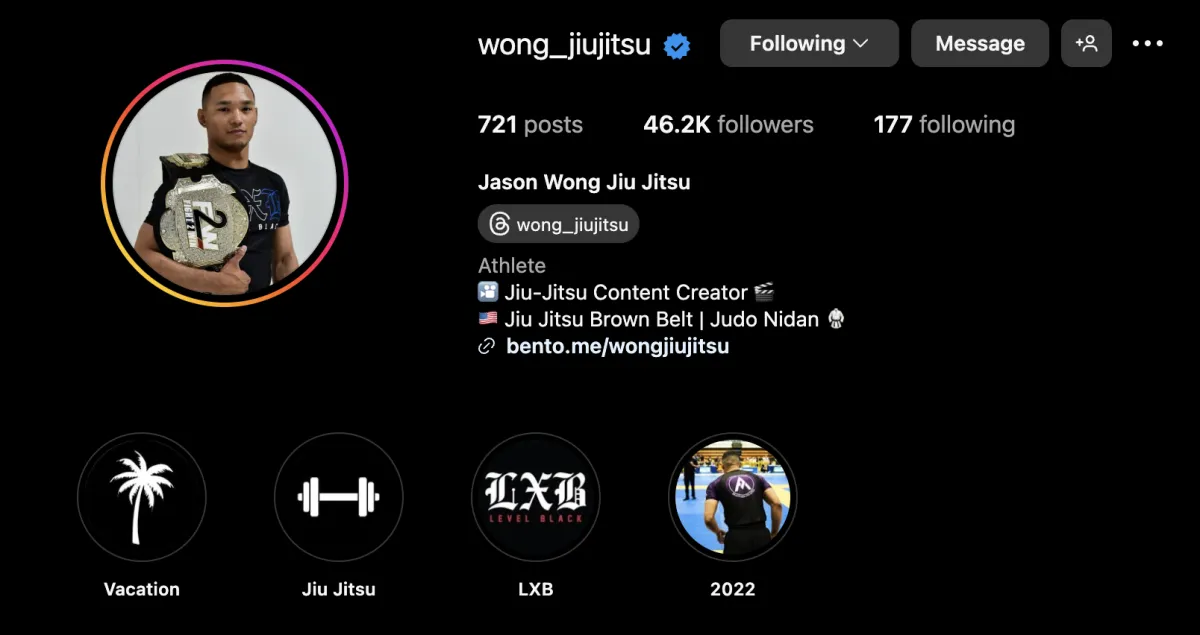
Task: Select the LXB highlight label text
Action: click(x=536, y=589)
